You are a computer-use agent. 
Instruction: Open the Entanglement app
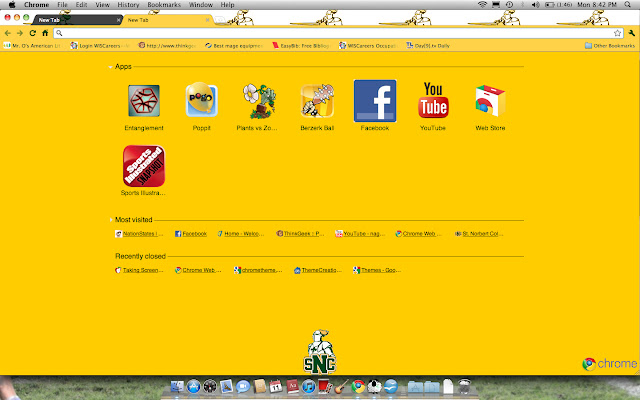(144, 101)
